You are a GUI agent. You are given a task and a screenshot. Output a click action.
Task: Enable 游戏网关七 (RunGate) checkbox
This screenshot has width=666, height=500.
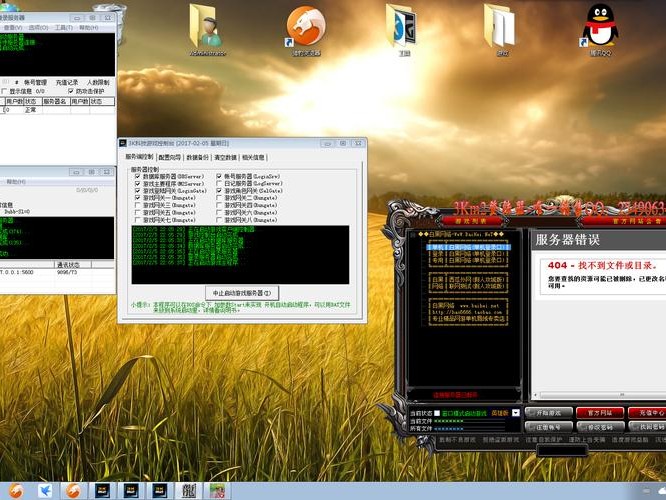[x=137, y=220]
